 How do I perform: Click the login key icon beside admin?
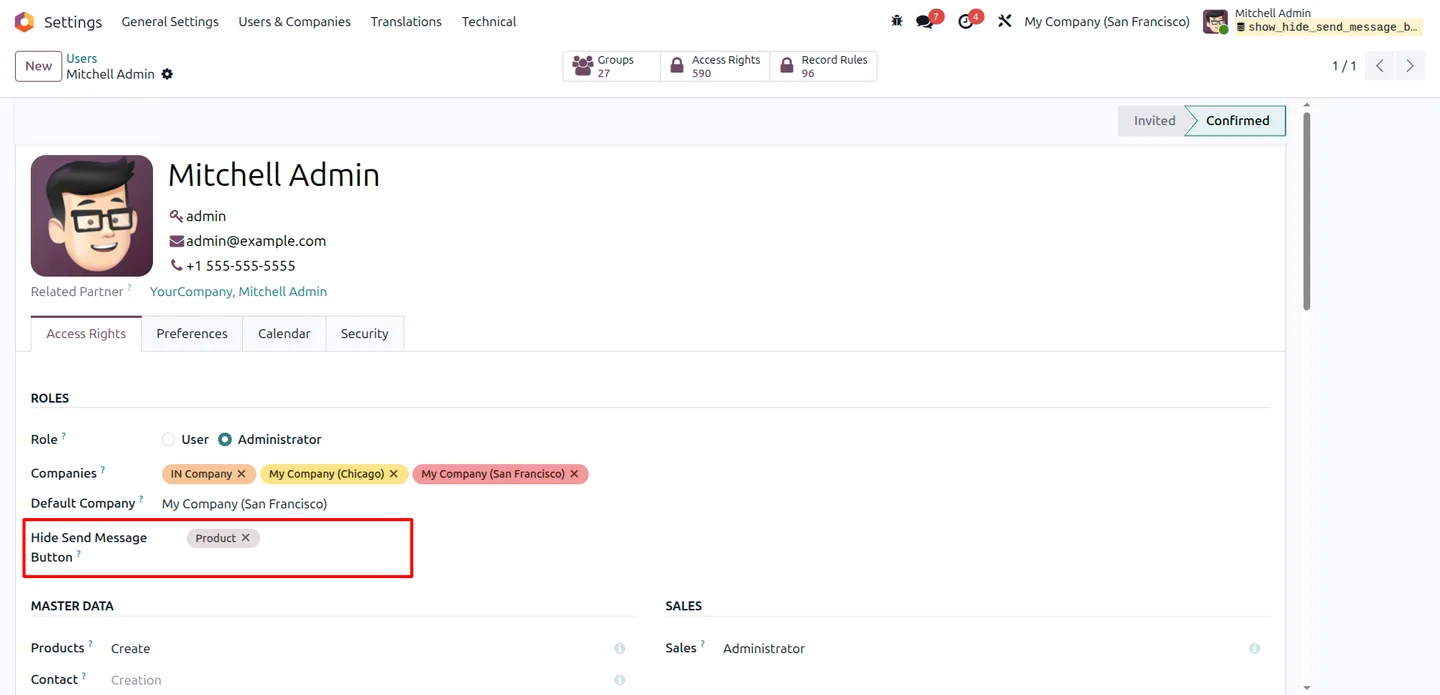click(x=176, y=216)
